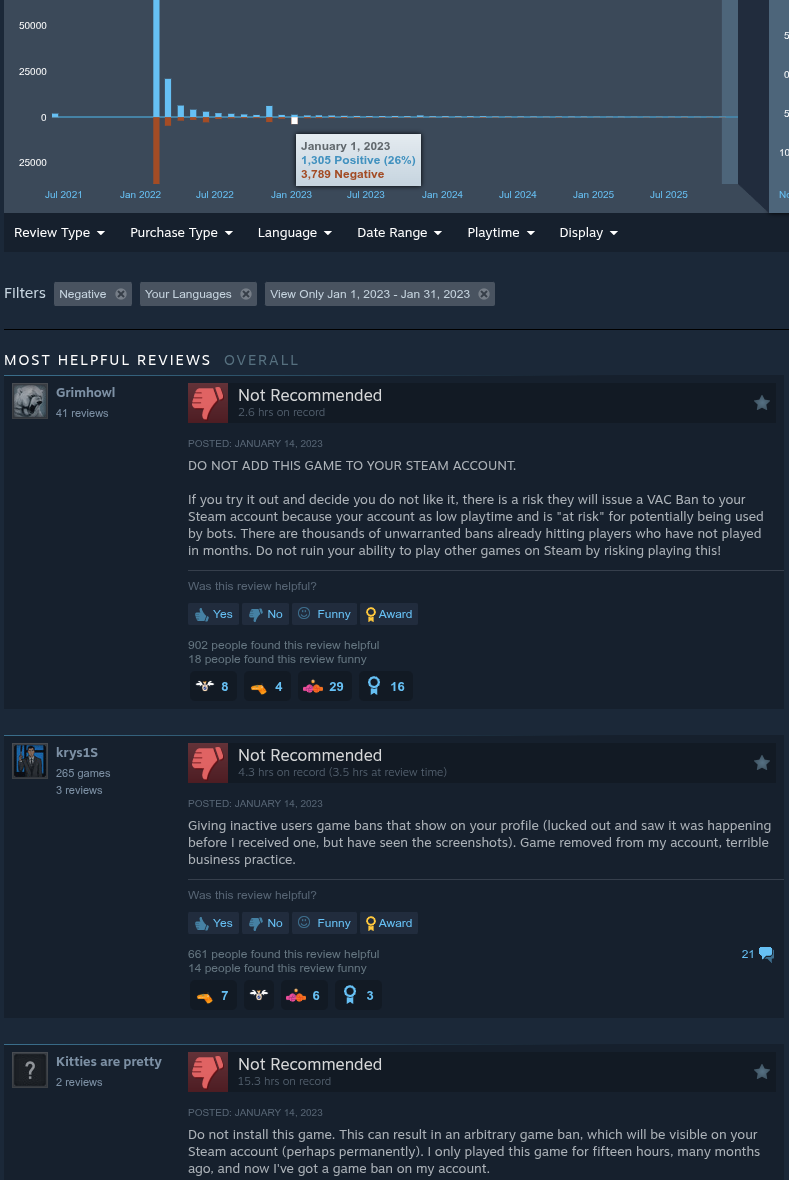Mark Grimhowl's review as helpful with Yes
This screenshot has height=1180, width=789.
click(214, 614)
